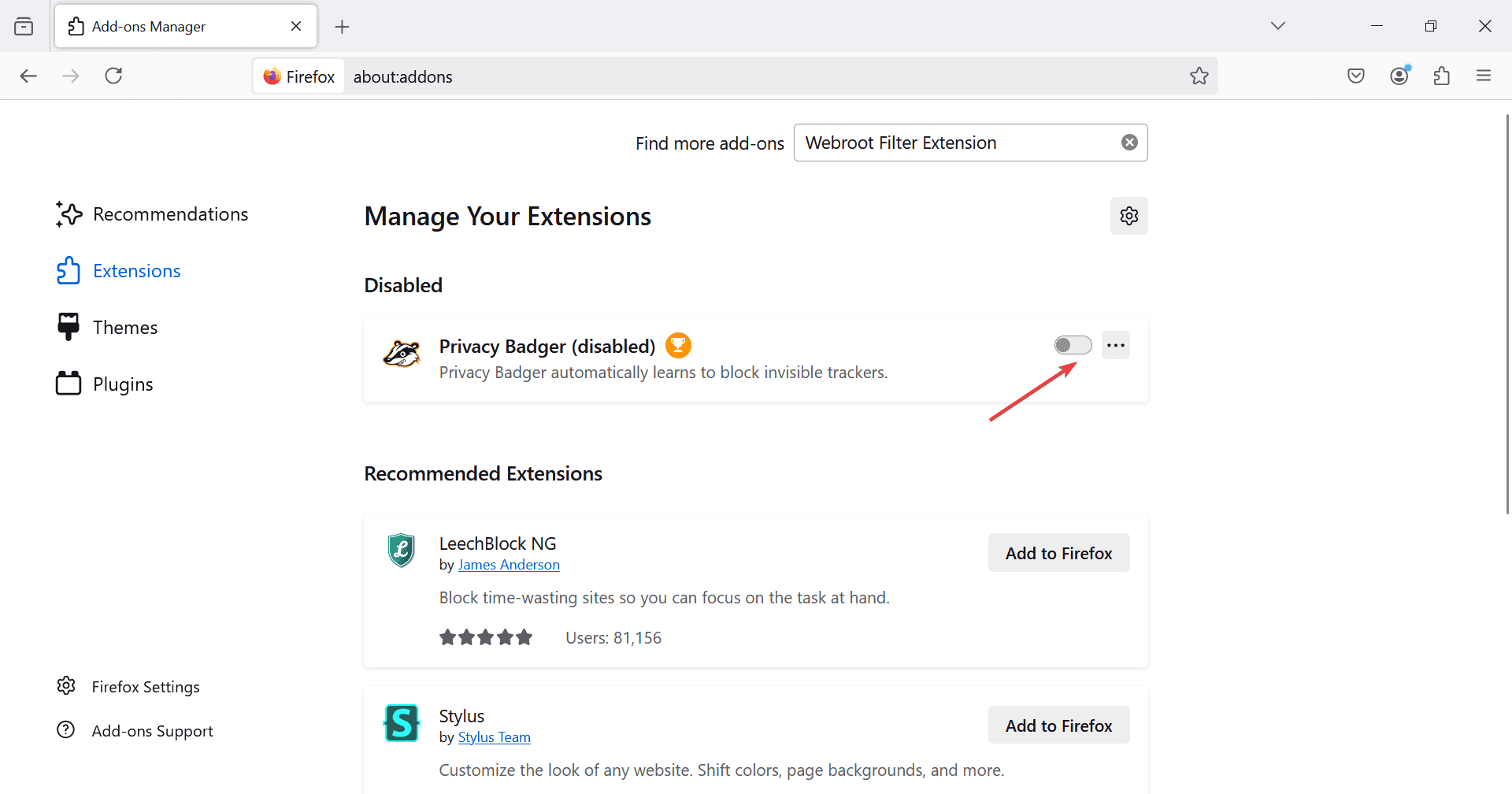Click the Privacy Badger recommended trophy badge
This screenshot has height=794, width=1512.
coord(678,345)
